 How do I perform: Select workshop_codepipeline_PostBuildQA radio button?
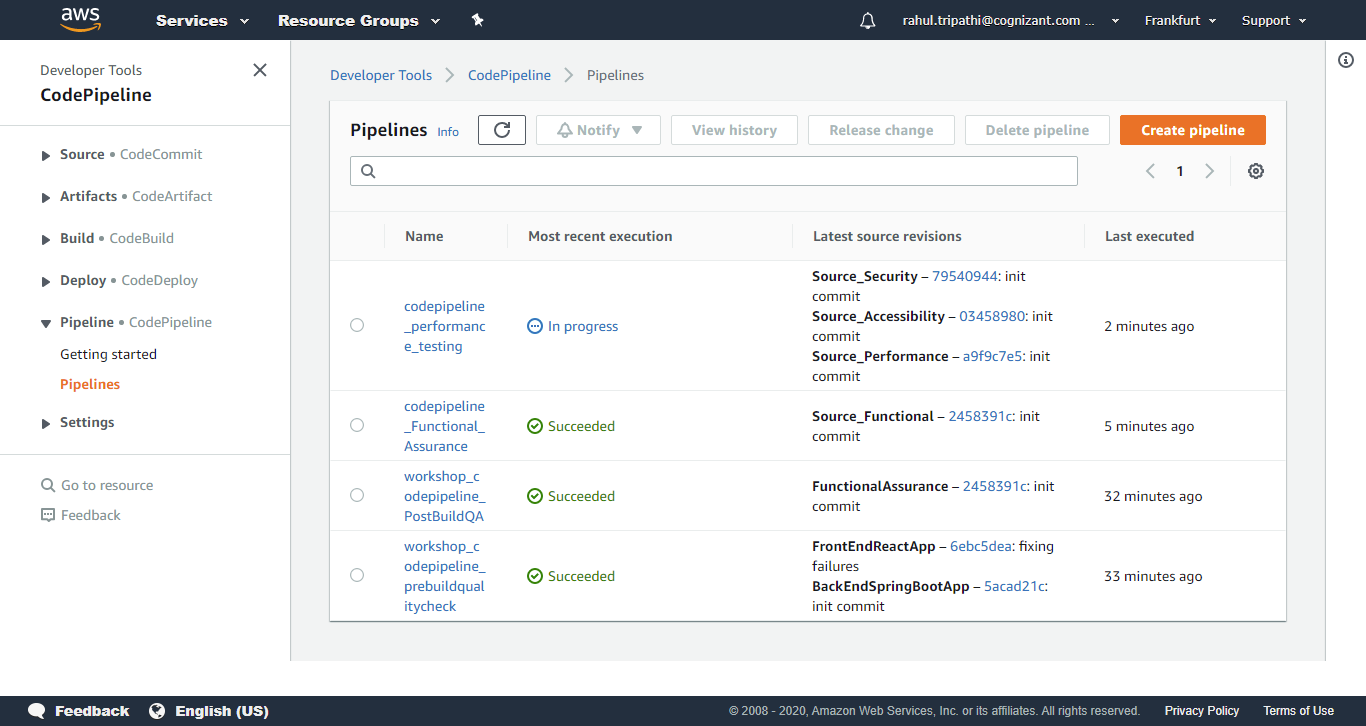click(357, 495)
